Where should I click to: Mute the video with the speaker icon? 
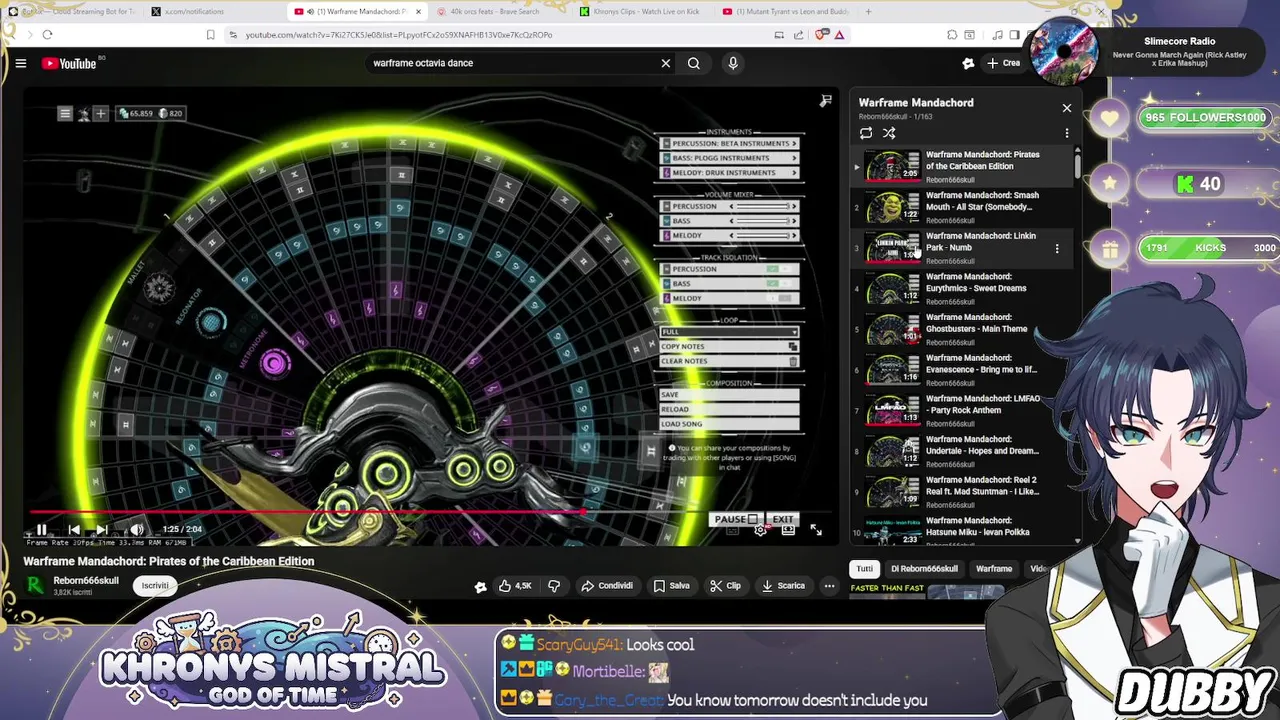[137, 530]
